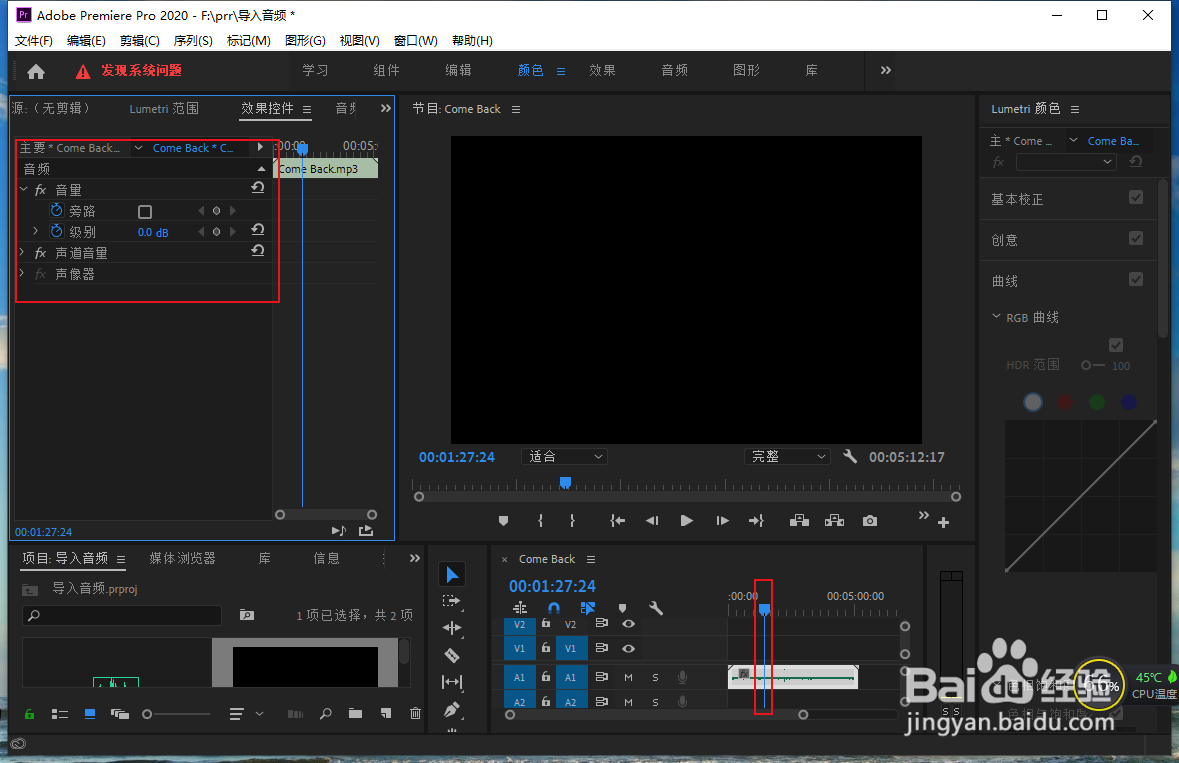
Task: Open the button editor plus icon
Action: coord(943,522)
